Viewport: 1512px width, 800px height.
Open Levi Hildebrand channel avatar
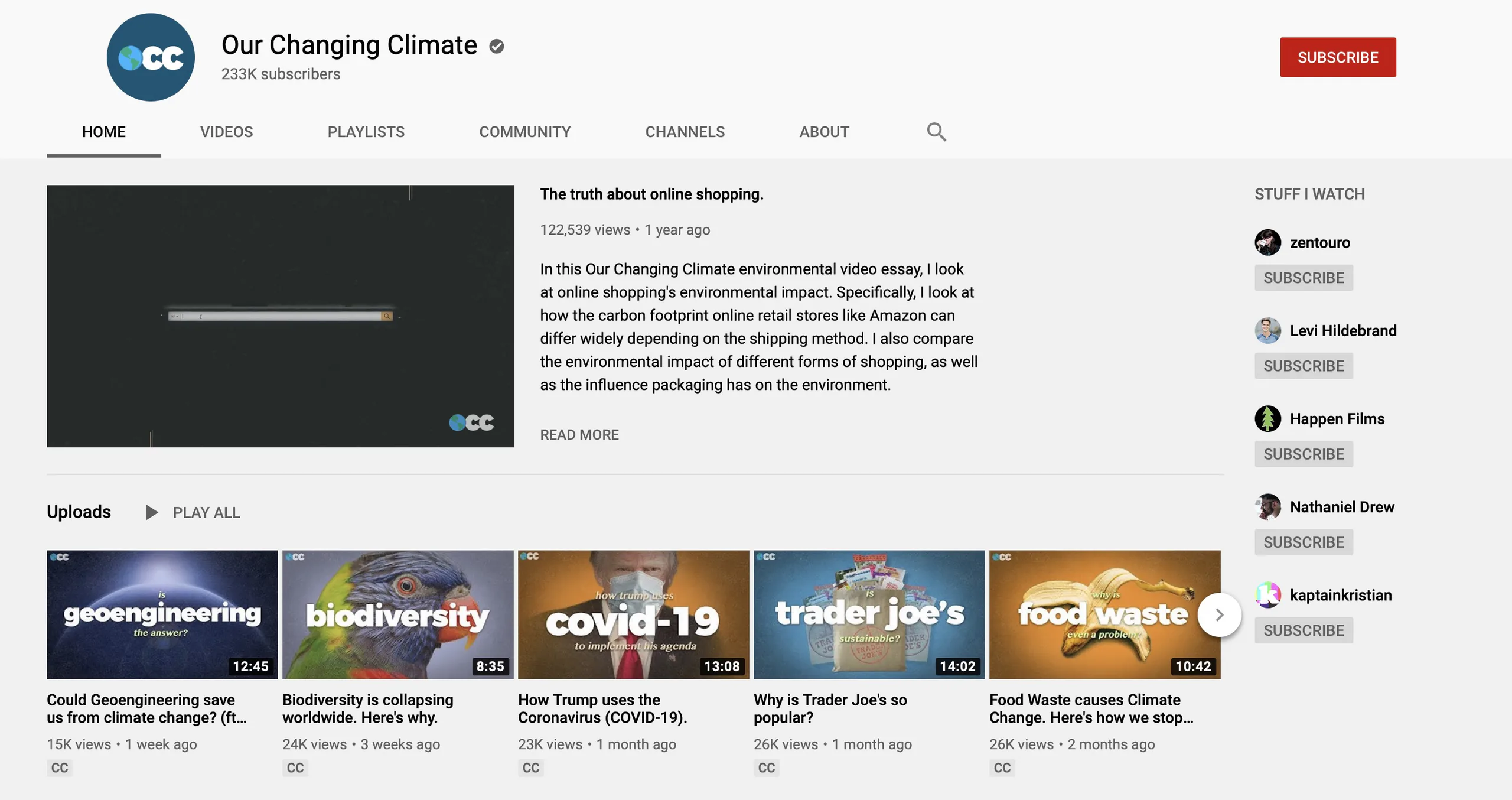(x=1267, y=330)
